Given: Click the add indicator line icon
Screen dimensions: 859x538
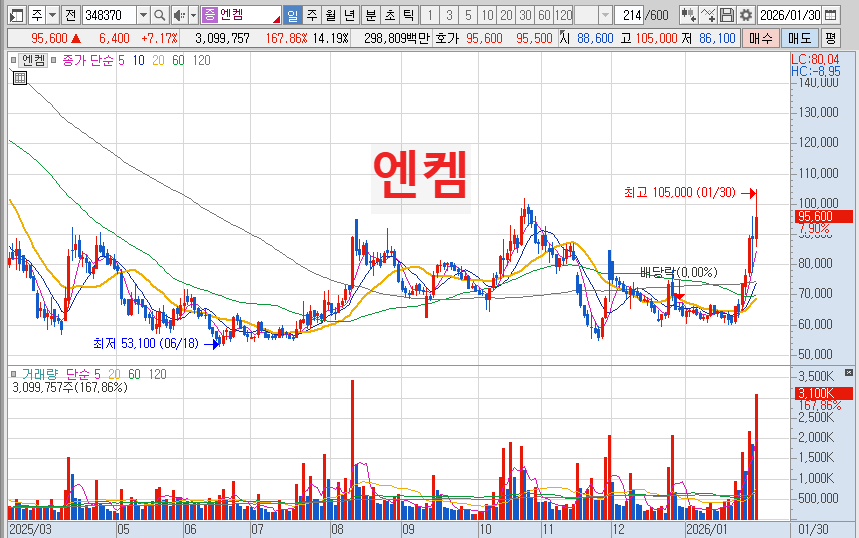Looking at the screenshot, I should 707,15.
